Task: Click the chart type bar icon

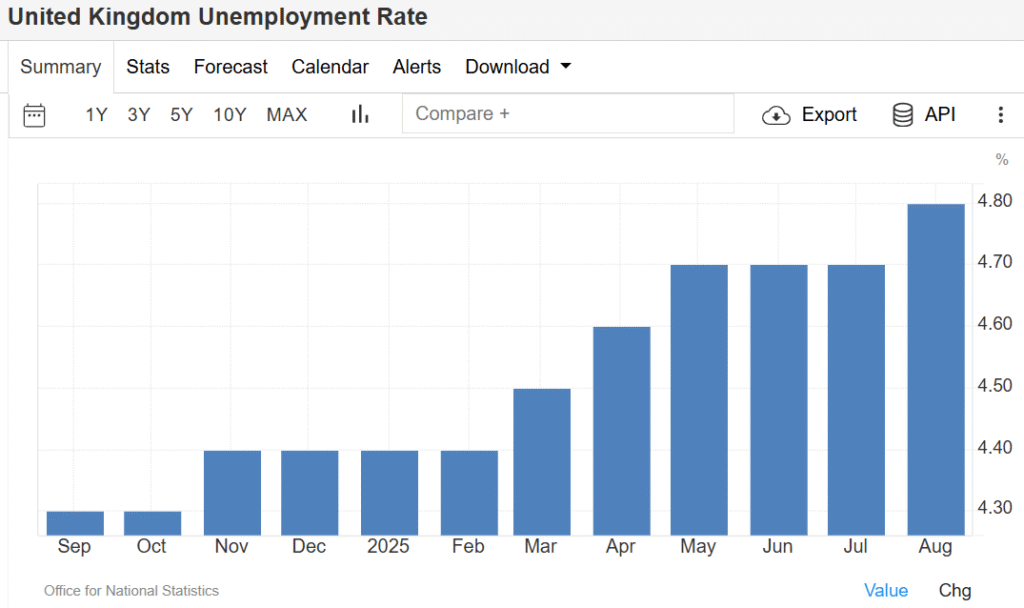Action: tap(360, 115)
